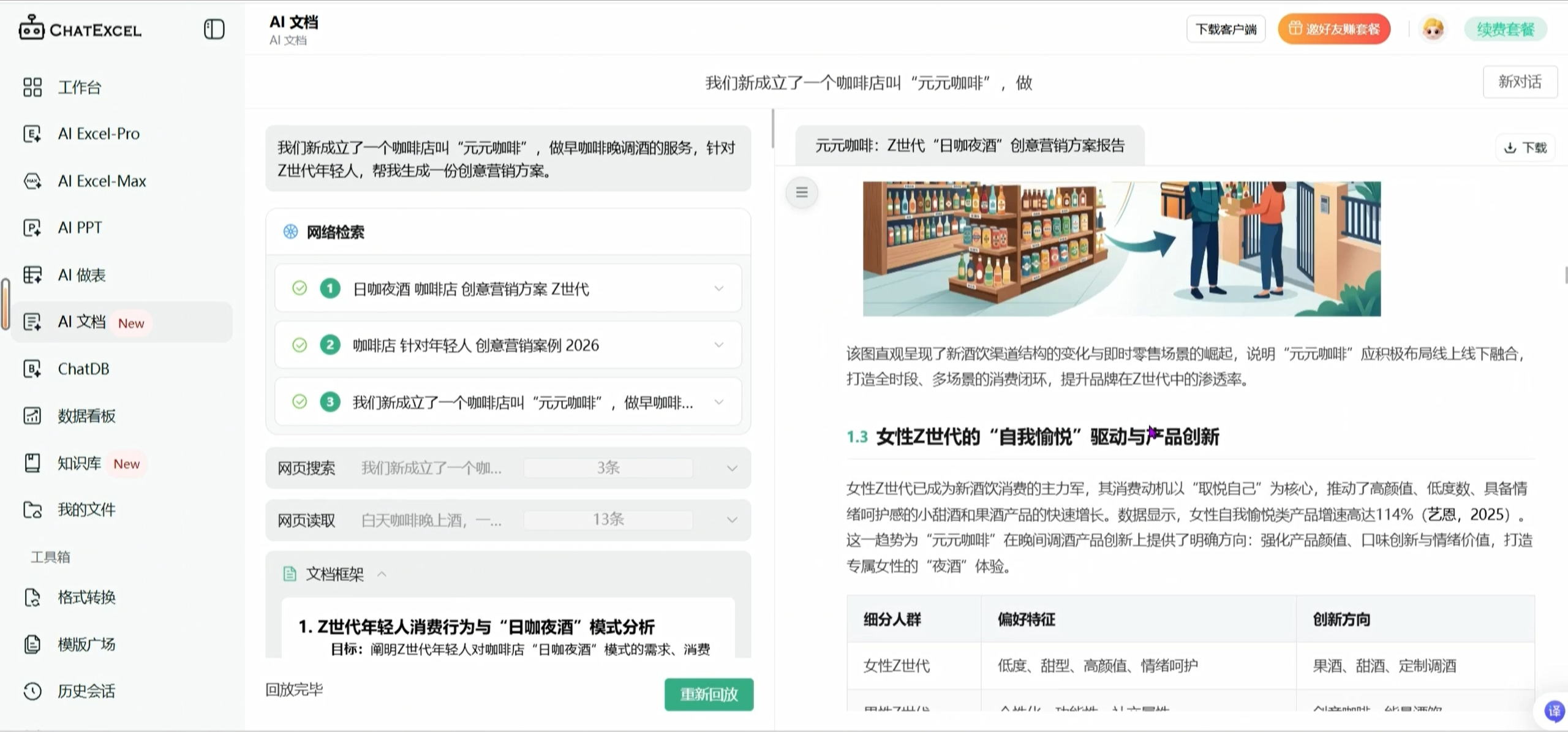This screenshot has width=1568, height=732.
Task: Click the 知识库 knowledge base icon
Action: point(32,463)
